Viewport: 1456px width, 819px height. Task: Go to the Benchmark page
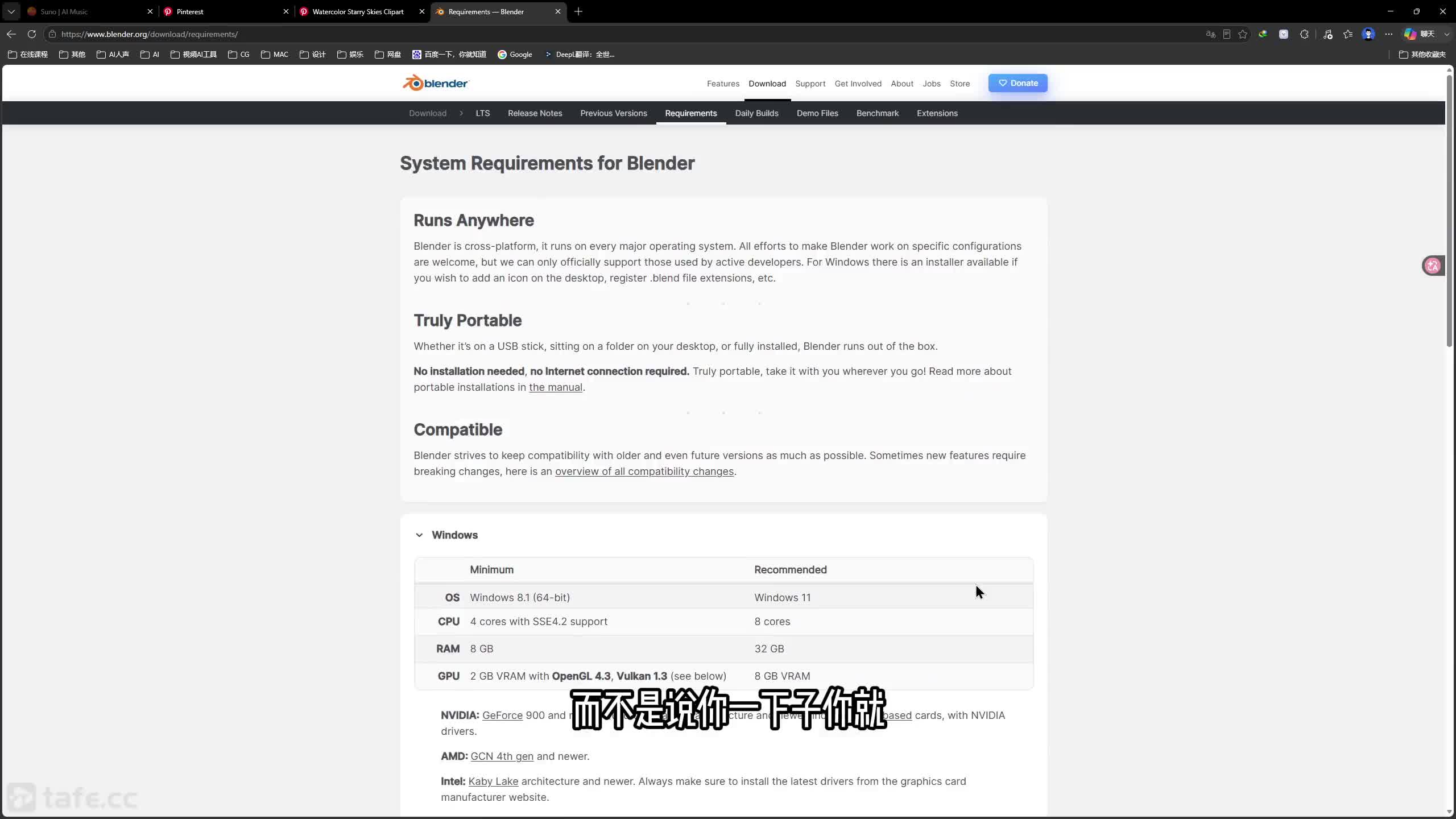(877, 113)
